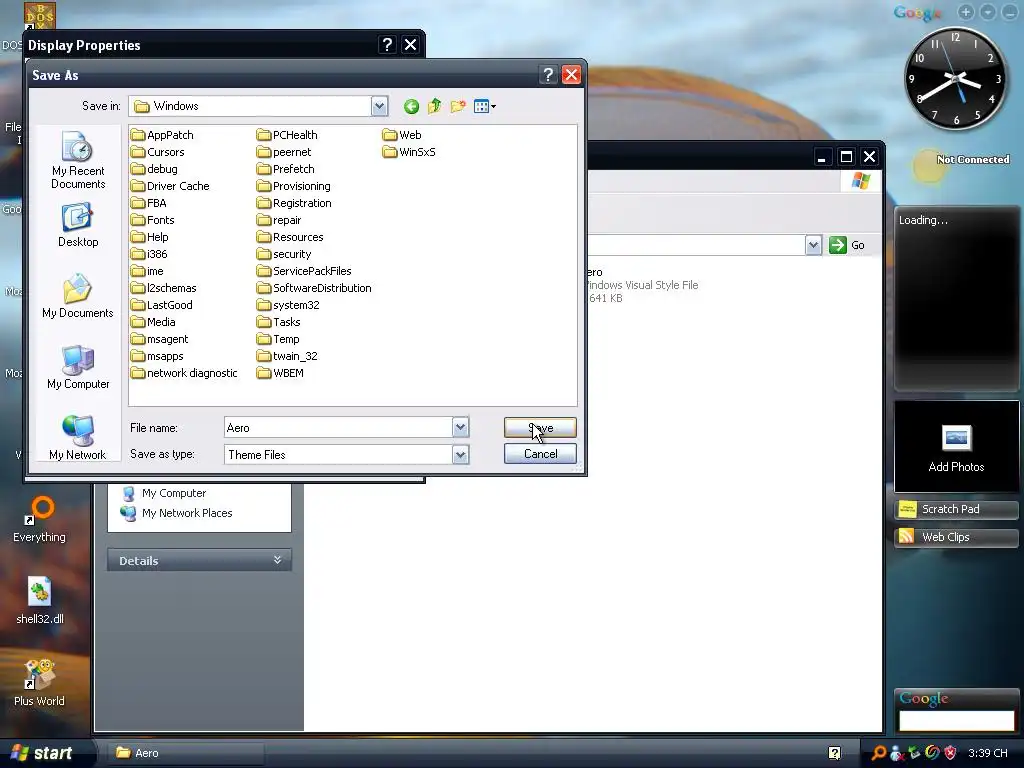Click the green Back arrow in Save As
The width and height of the screenshot is (1024, 768).
[411, 106]
